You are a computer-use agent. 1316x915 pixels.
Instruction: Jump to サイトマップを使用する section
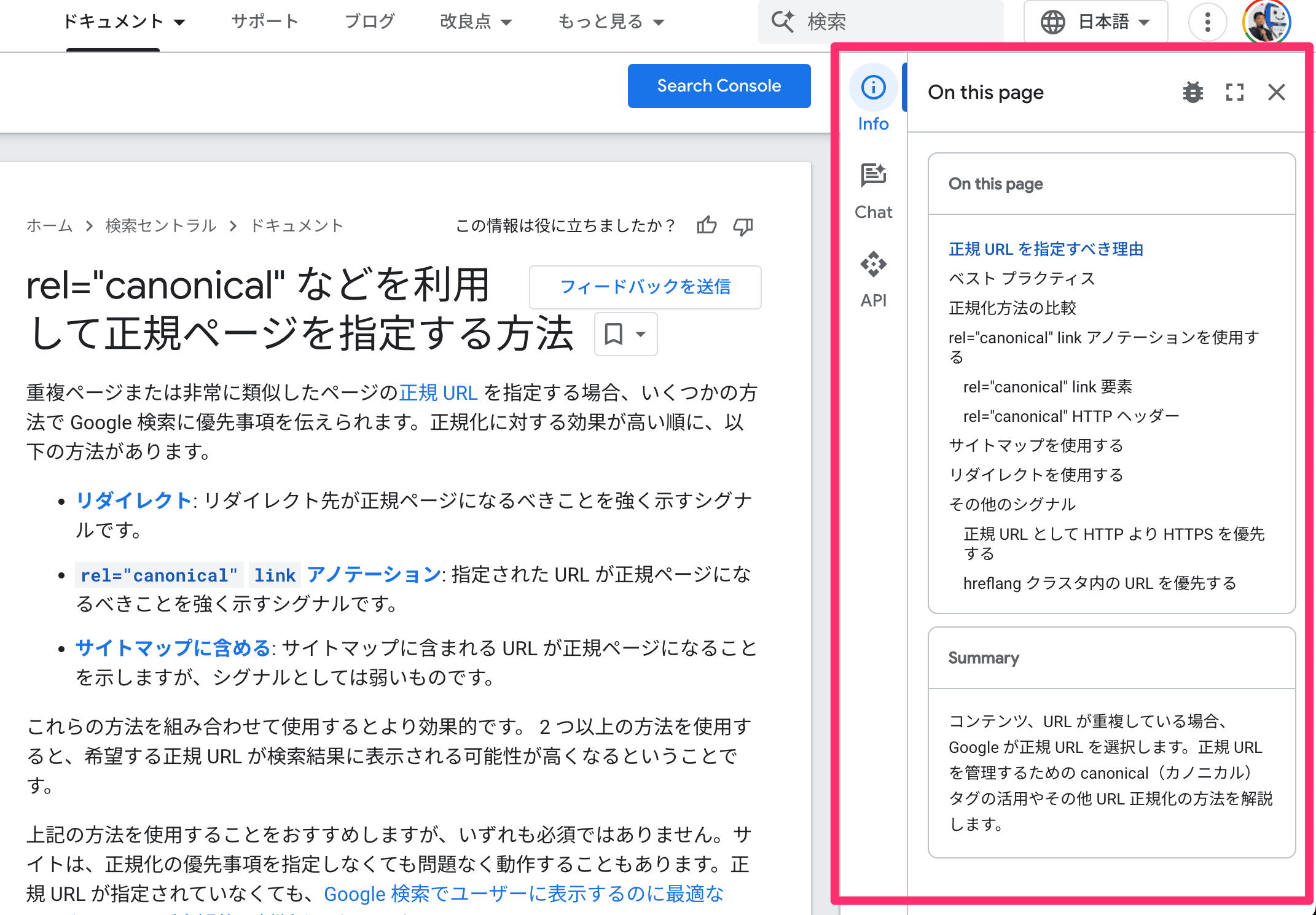coord(1036,446)
